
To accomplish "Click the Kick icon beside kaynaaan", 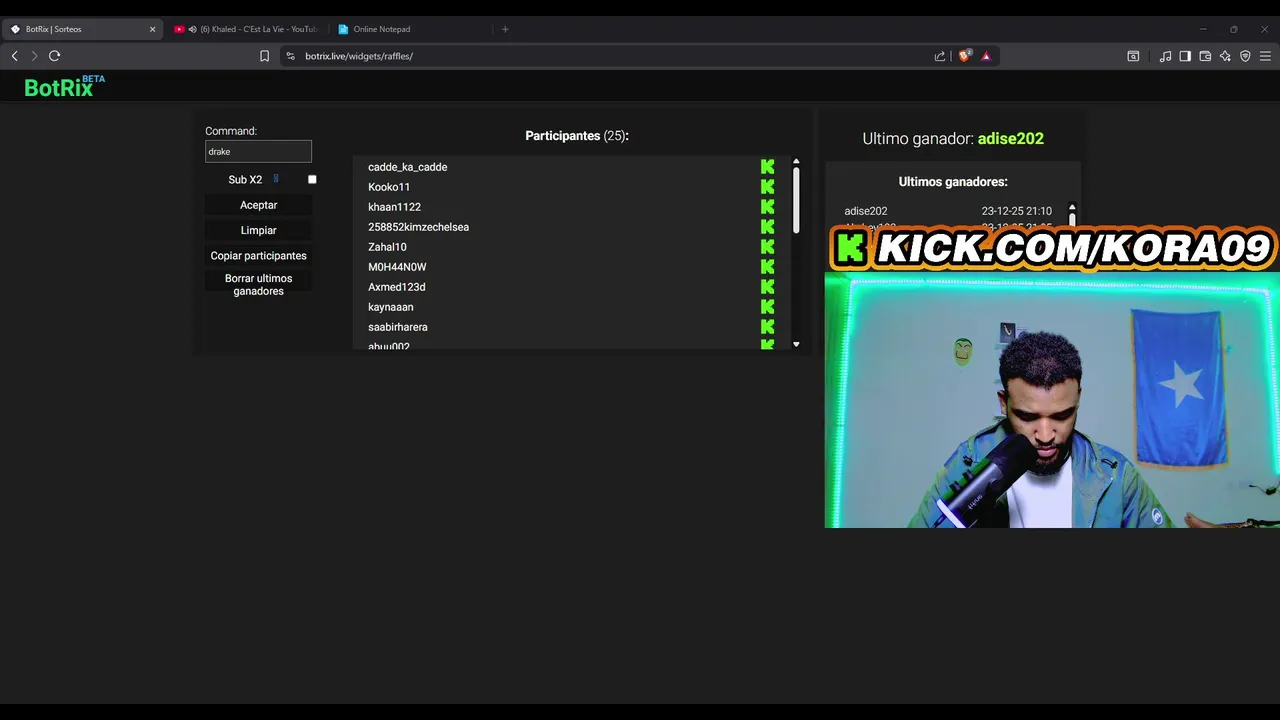I will pos(767,307).
